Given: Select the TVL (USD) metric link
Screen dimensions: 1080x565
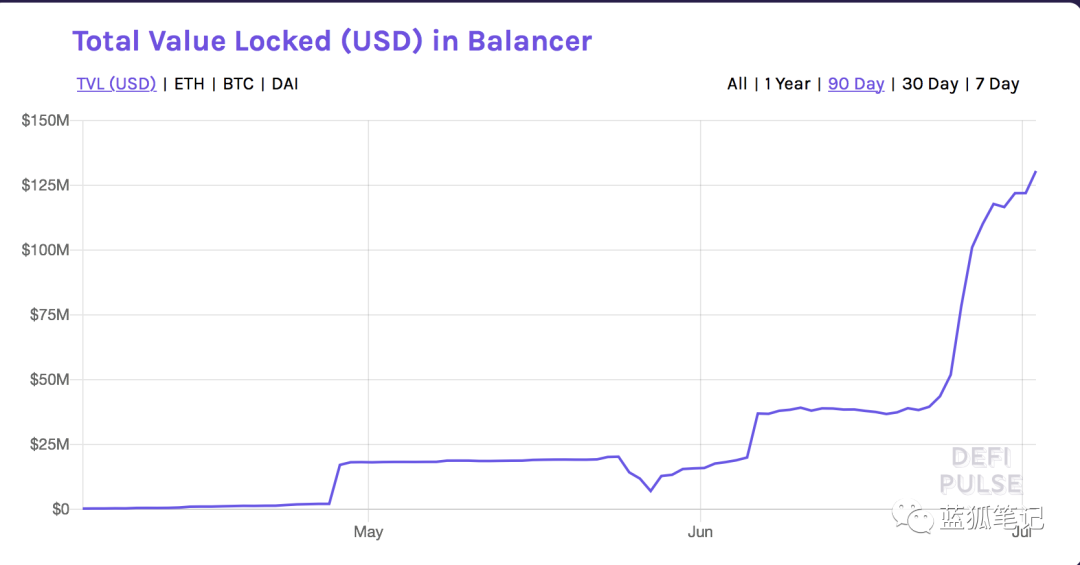Looking at the screenshot, I should (116, 84).
